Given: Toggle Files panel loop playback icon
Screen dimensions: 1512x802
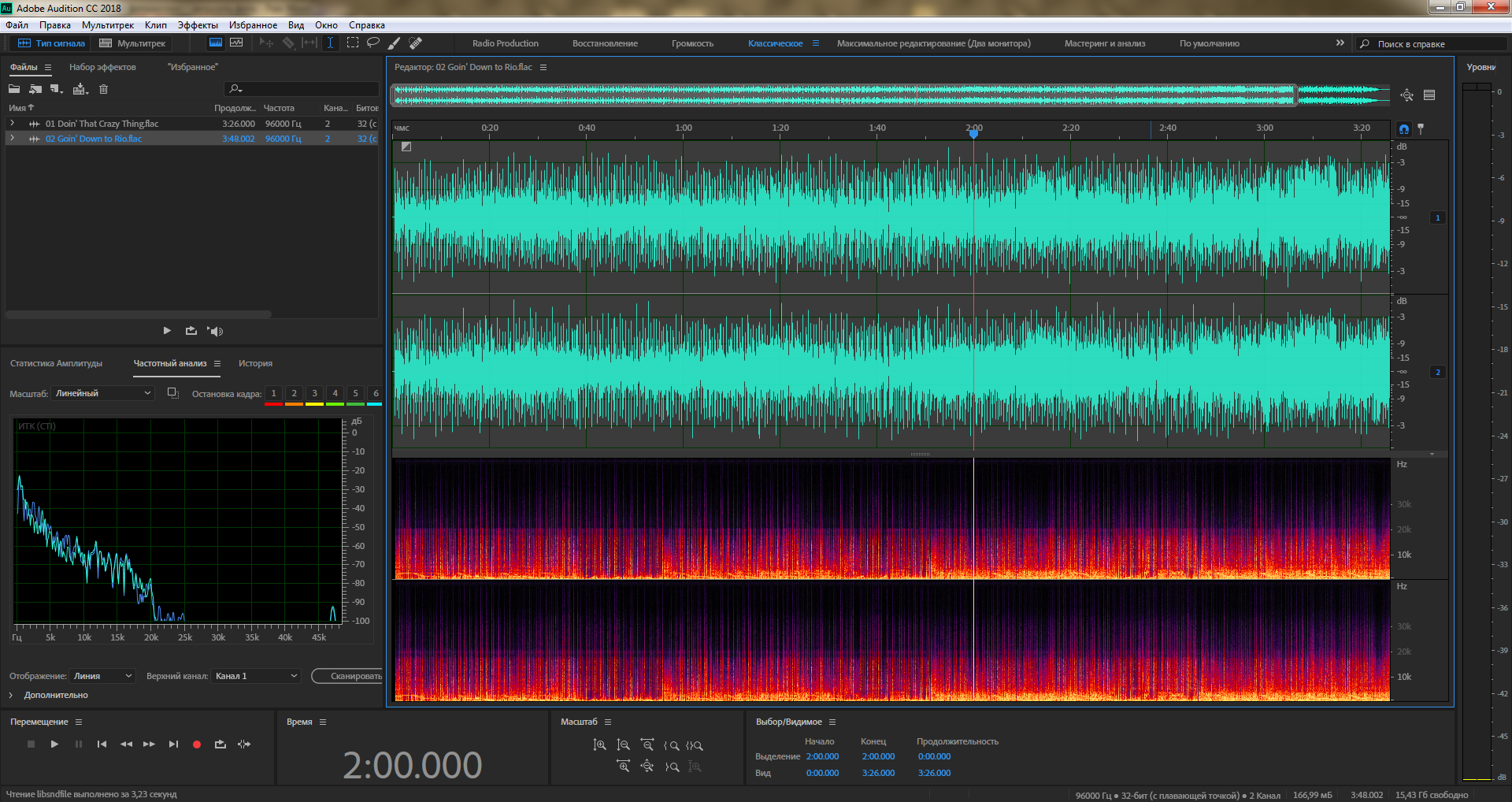Looking at the screenshot, I should pyautogui.click(x=191, y=331).
